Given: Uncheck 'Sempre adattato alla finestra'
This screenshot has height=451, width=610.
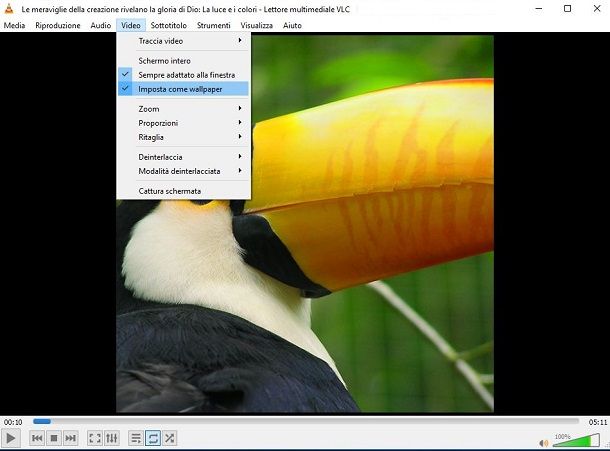Looking at the screenshot, I should point(186,74).
